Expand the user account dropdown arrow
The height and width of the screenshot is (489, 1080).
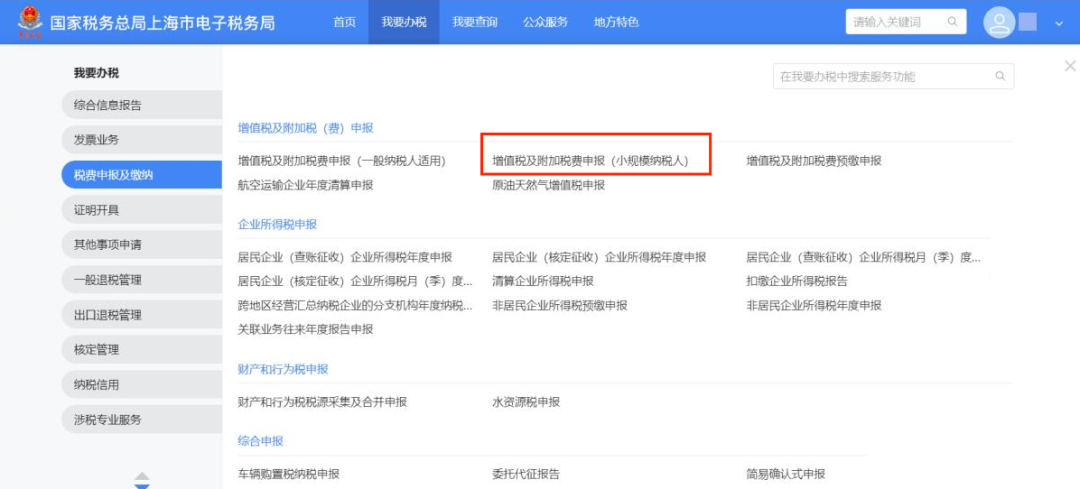point(1059,23)
